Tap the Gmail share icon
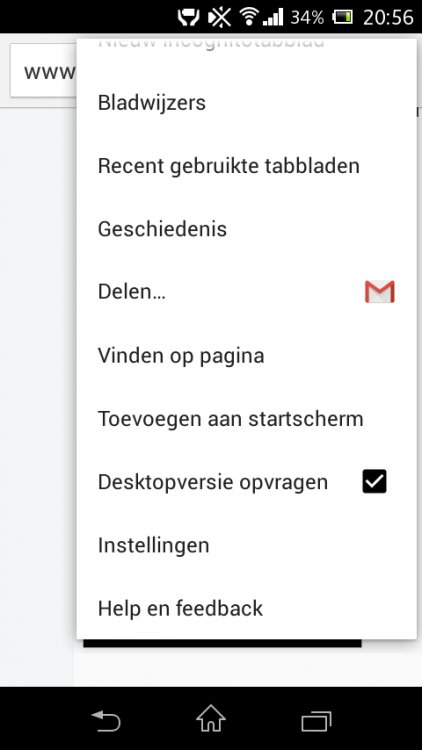The height and width of the screenshot is (750, 422). point(379,292)
